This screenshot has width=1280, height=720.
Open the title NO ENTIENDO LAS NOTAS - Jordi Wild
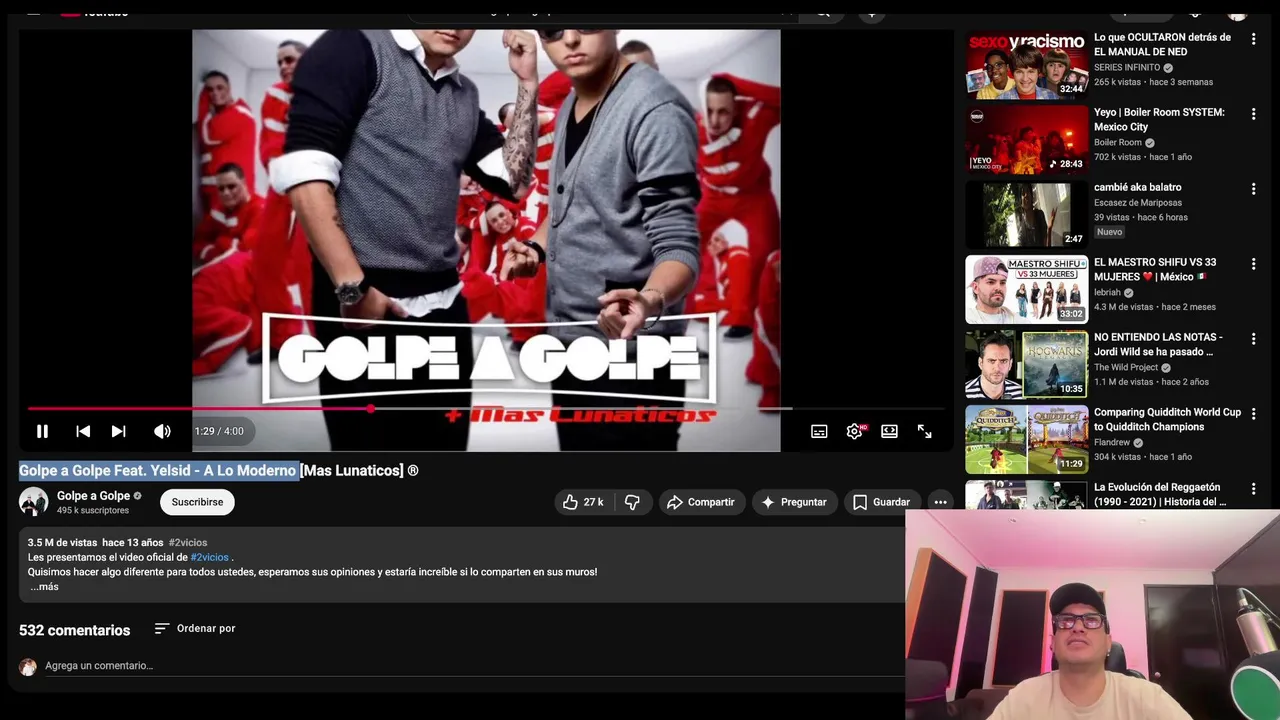1158,344
